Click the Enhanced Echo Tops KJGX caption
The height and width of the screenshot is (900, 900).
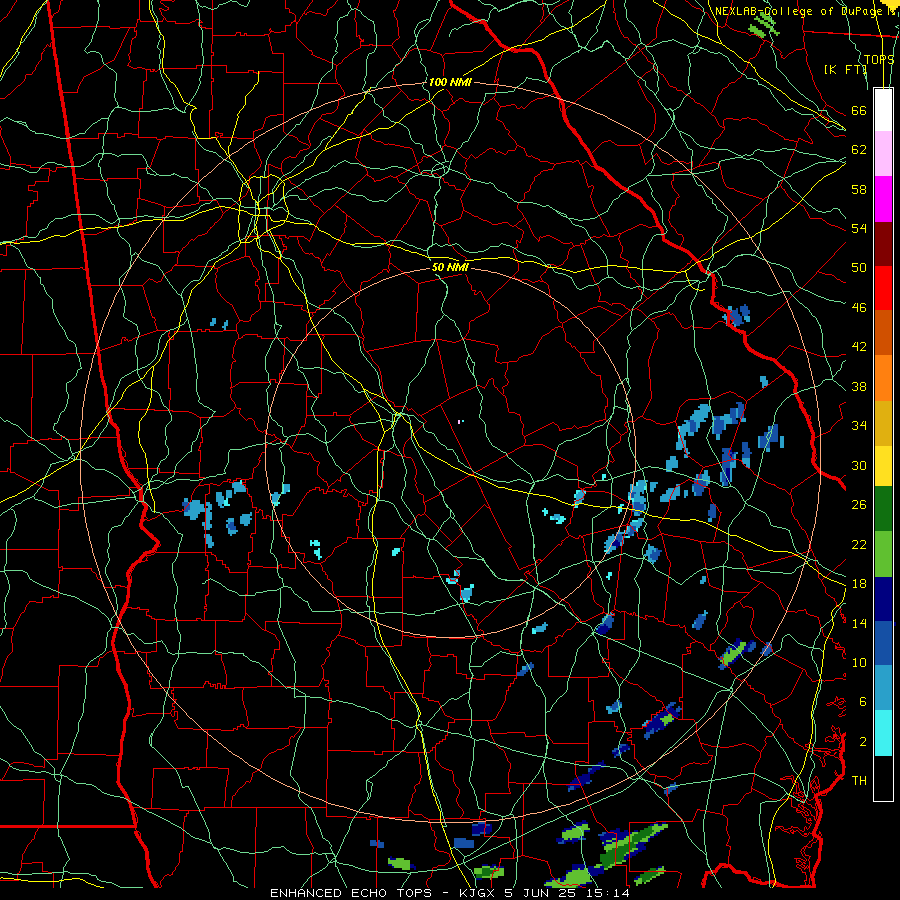[449, 893]
